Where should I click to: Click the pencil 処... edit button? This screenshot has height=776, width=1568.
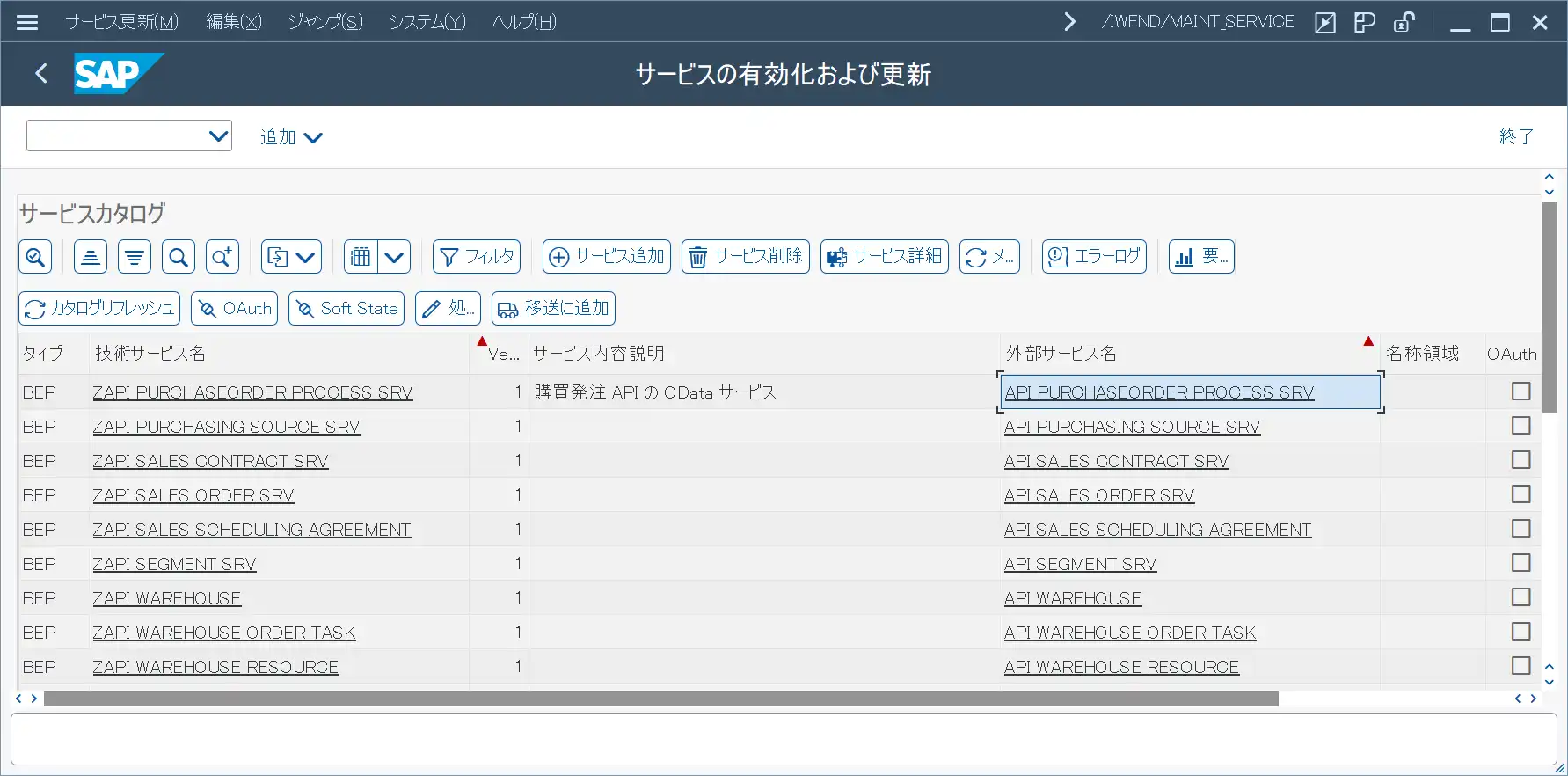click(448, 309)
